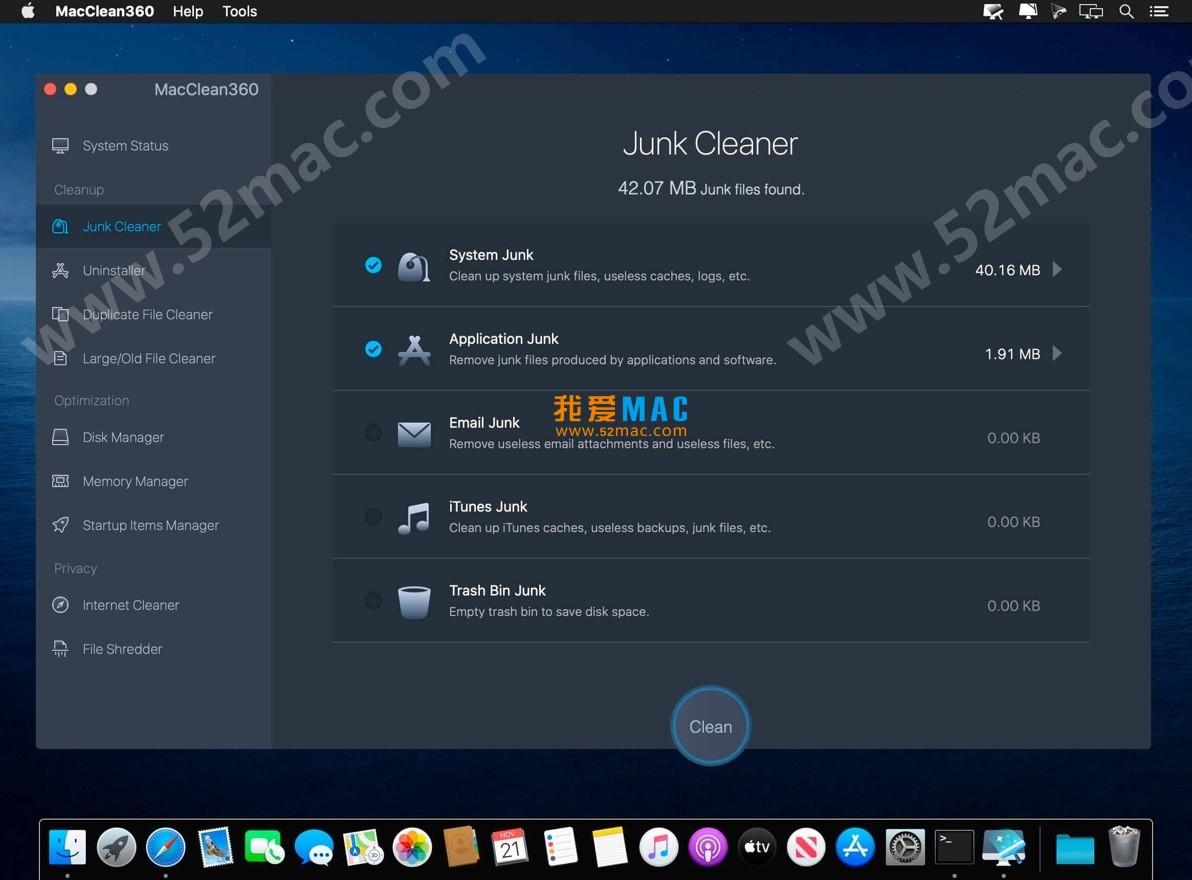This screenshot has width=1192, height=880.
Task: Open Trash from the Dock
Action: coord(1124,847)
